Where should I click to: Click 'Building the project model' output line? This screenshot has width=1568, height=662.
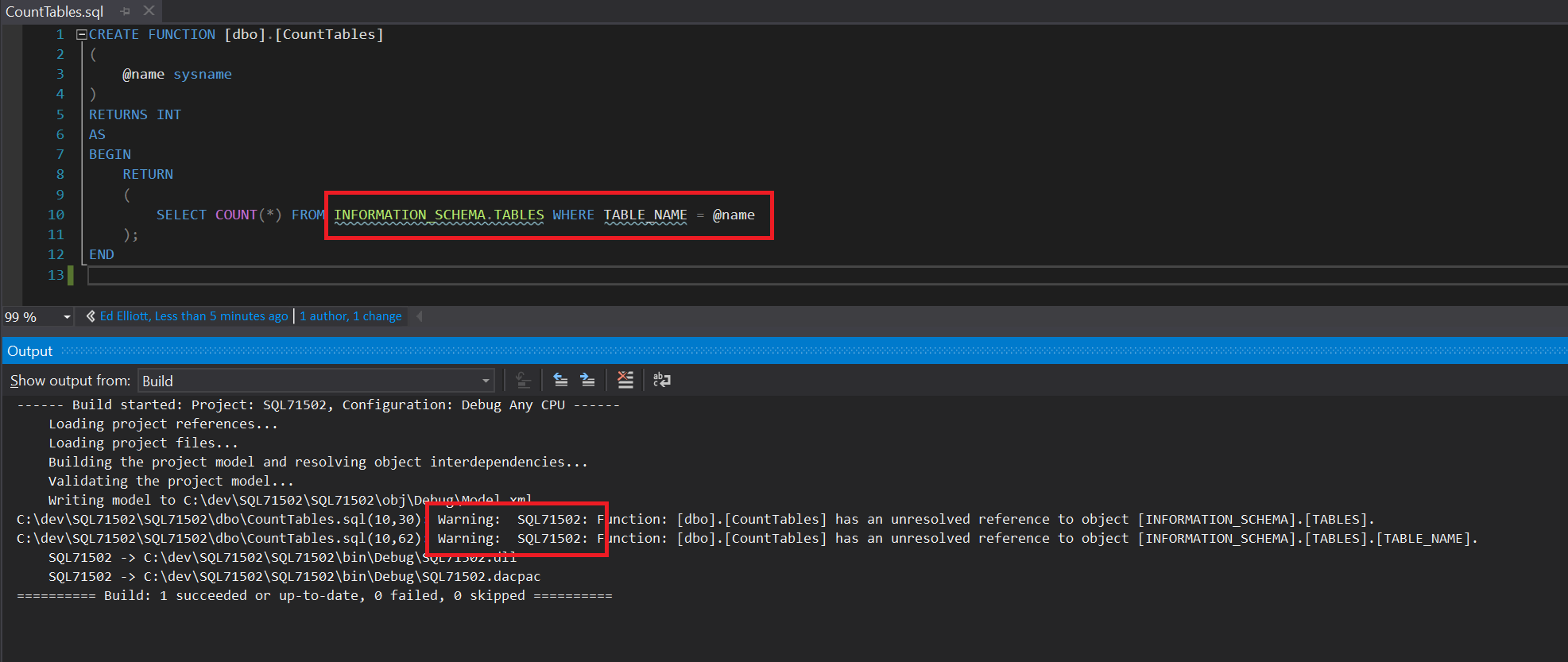(x=318, y=463)
